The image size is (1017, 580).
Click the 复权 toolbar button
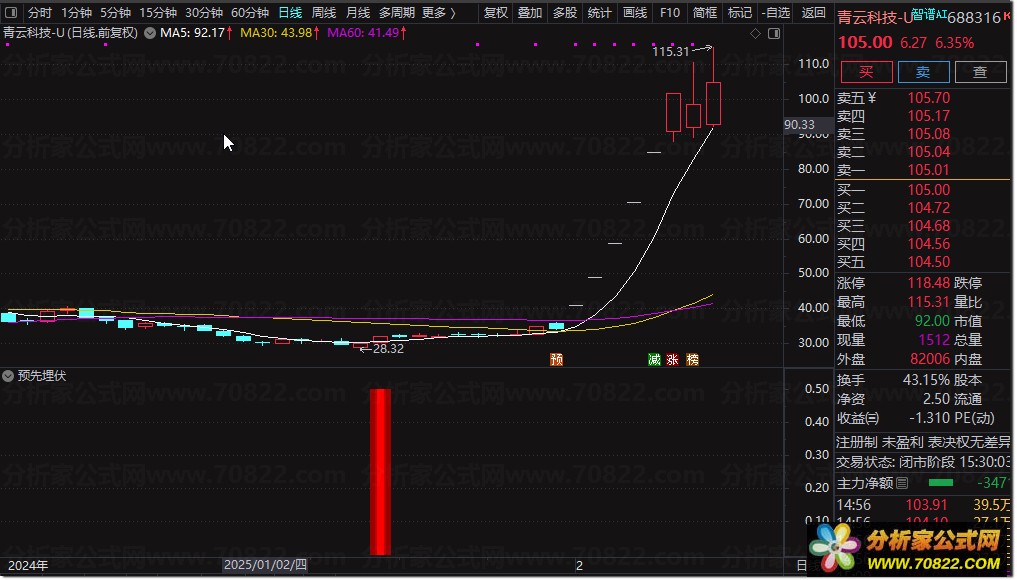(x=496, y=12)
